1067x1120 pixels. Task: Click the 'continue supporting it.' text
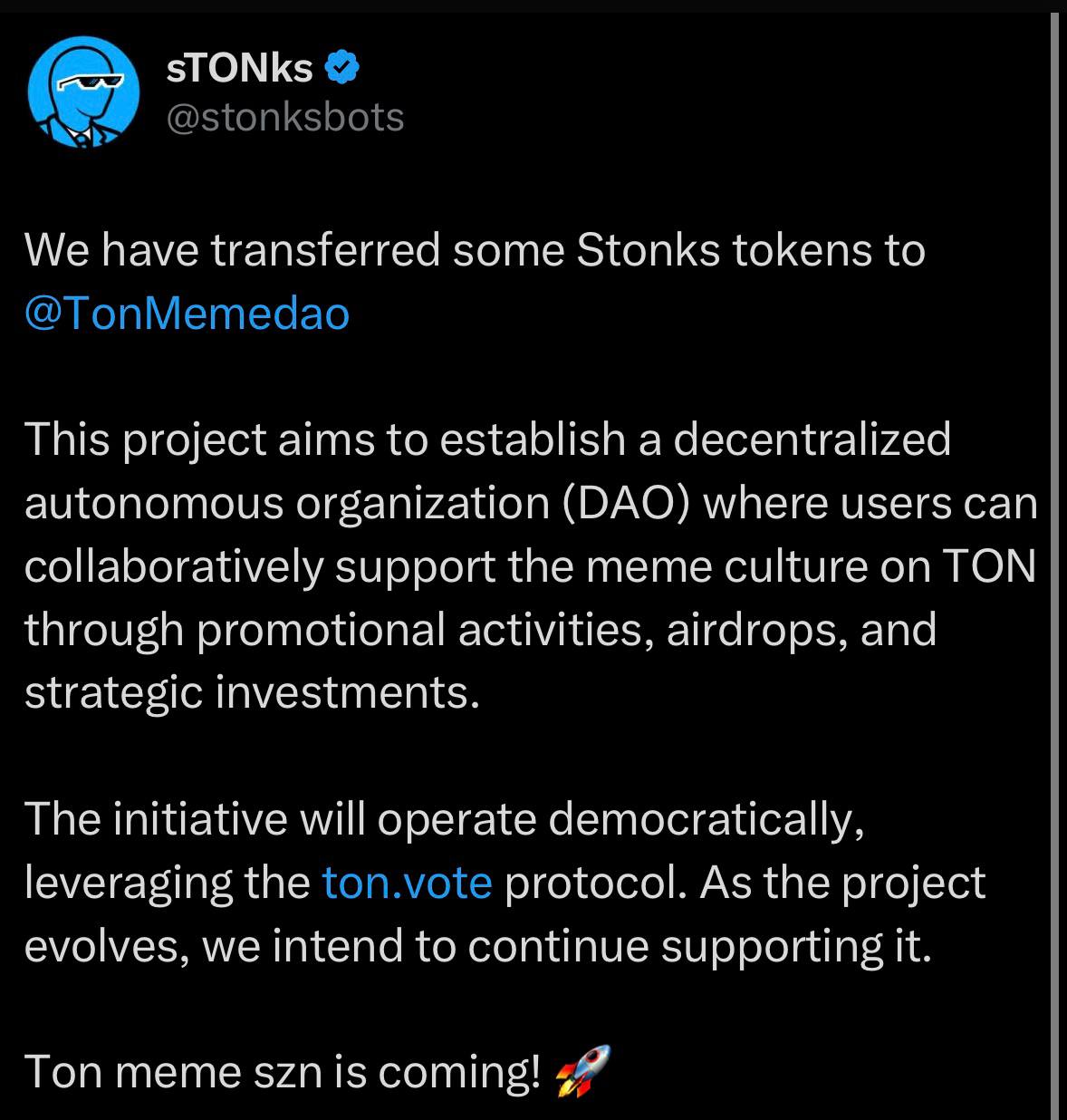point(699,945)
